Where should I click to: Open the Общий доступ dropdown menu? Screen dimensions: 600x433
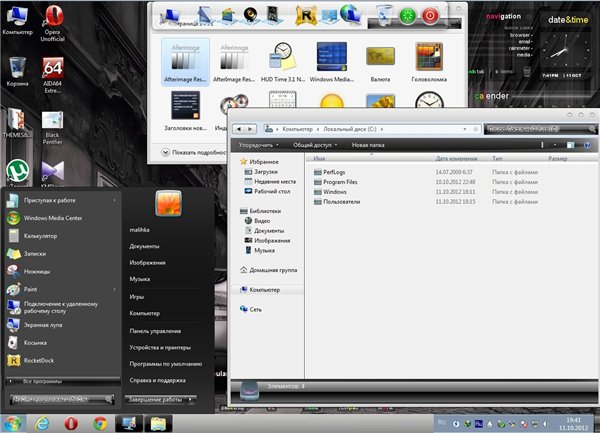point(314,144)
